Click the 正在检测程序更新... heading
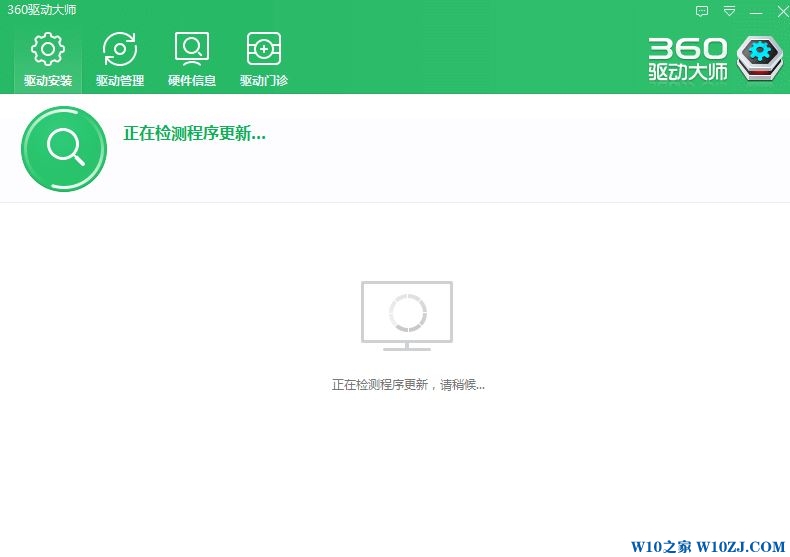 pyautogui.click(x=194, y=133)
